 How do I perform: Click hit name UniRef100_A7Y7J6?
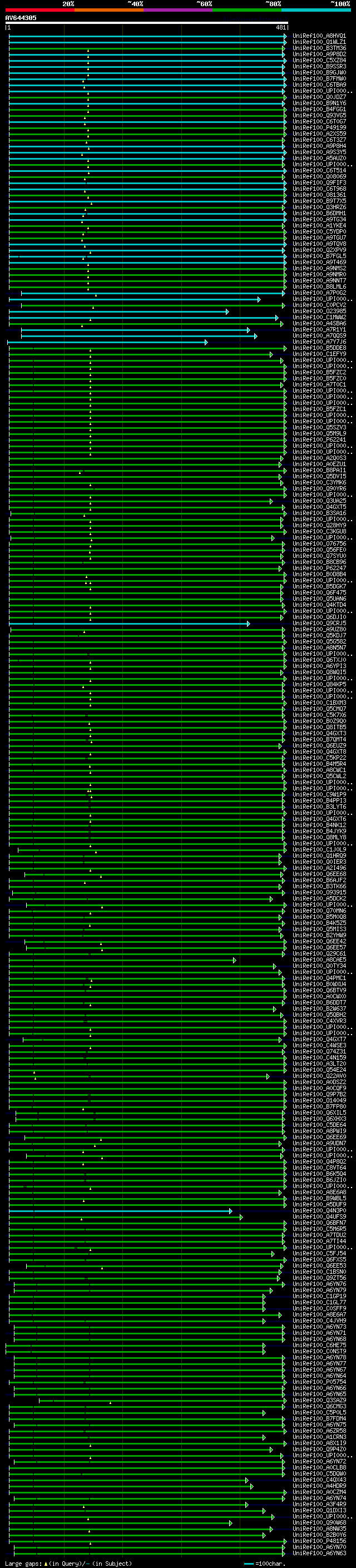pos(319,342)
